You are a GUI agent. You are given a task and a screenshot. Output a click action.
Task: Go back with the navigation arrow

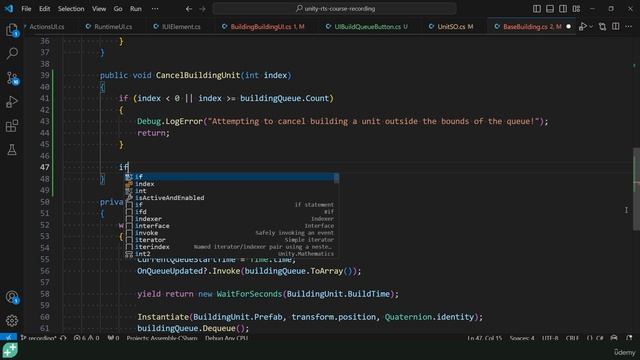[189, 9]
